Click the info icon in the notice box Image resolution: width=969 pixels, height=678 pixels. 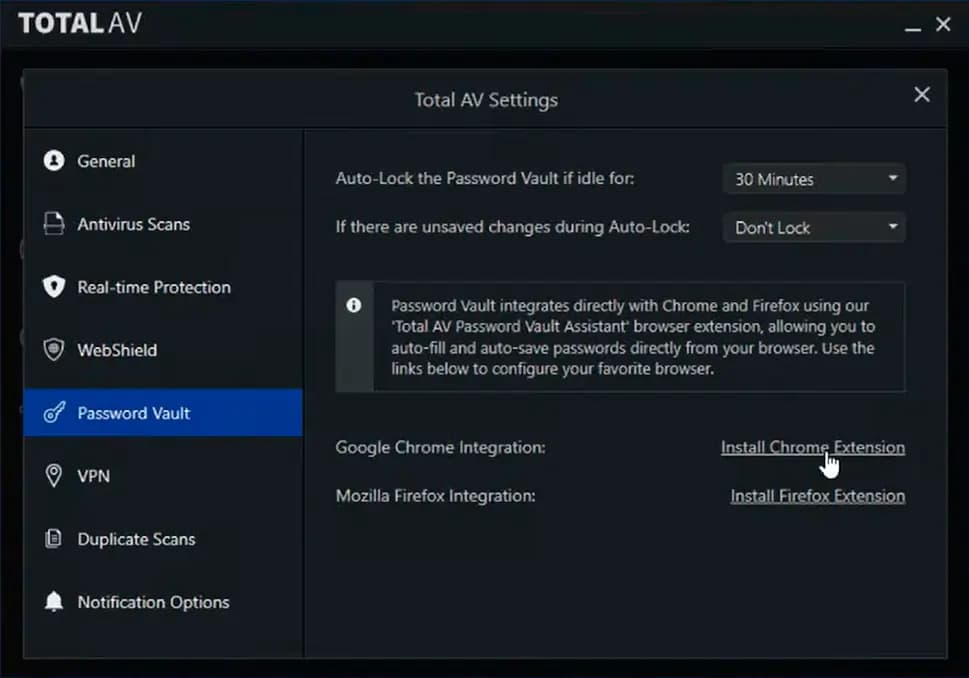pos(353,305)
